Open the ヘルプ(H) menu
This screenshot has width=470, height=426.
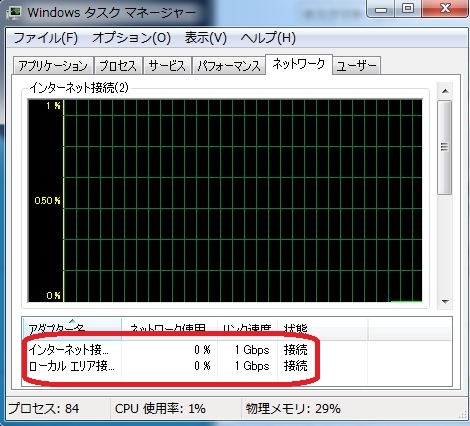[x=268, y=38]
